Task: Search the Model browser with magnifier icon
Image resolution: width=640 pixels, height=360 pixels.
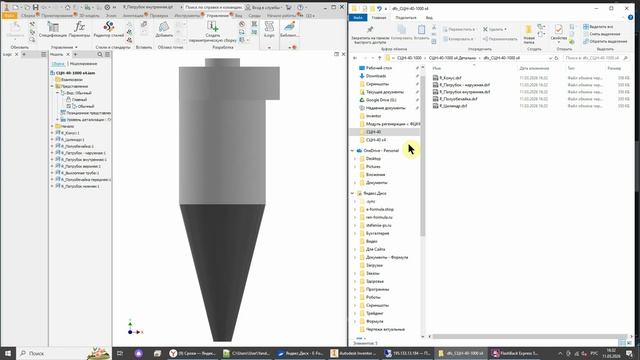Action: coord(100,54)
